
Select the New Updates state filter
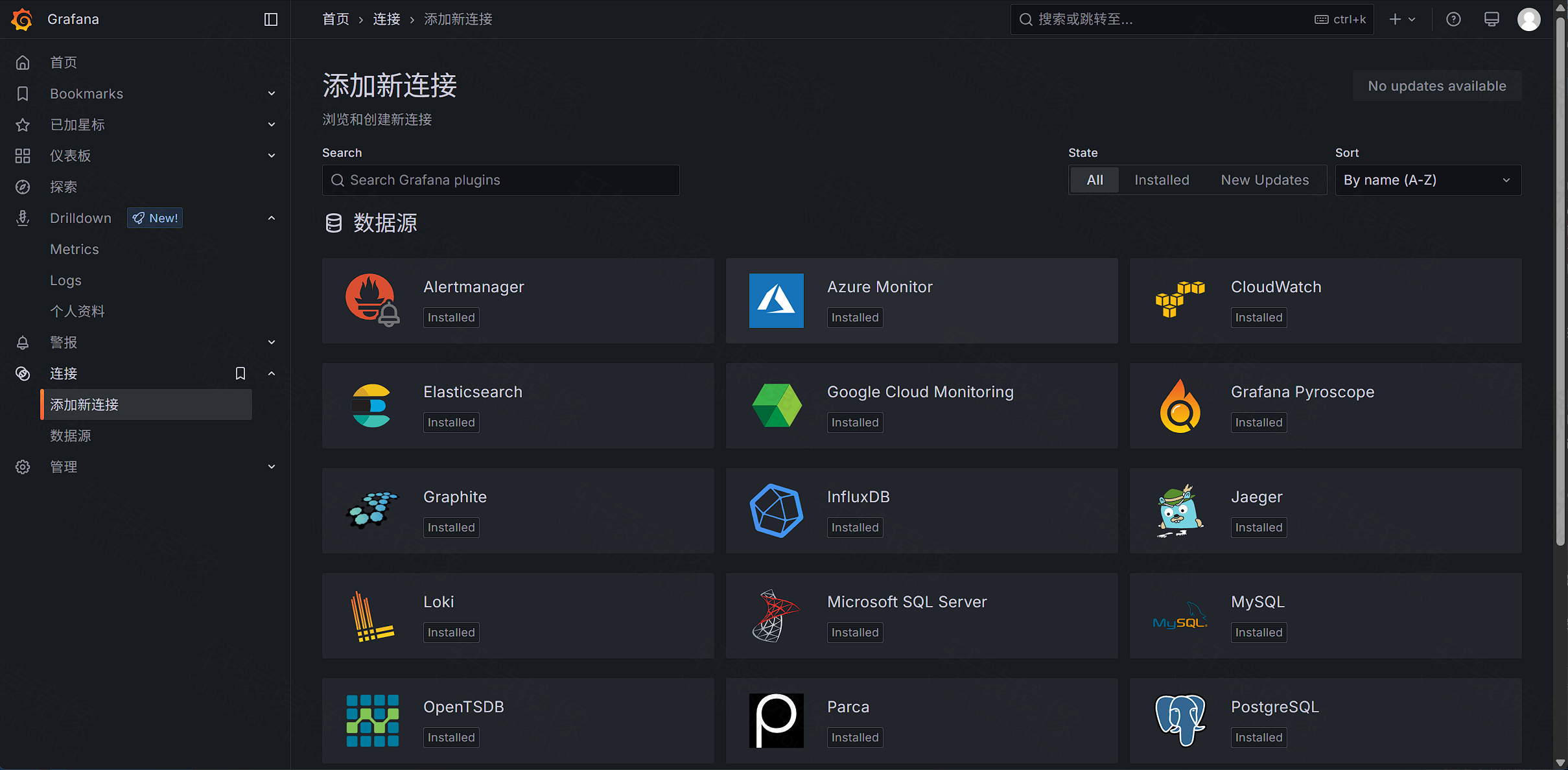coord(1265,180)
